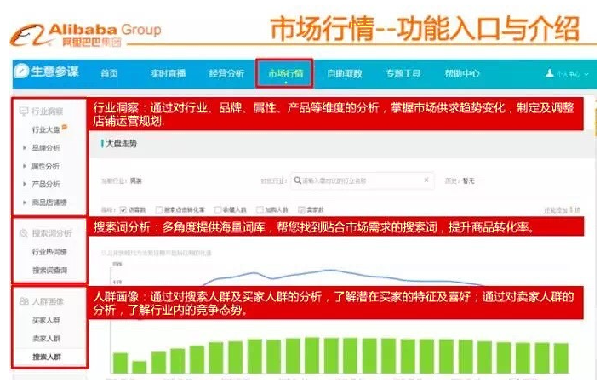
Task: Clear the industry search with the X icon
Action: [426, 180]
